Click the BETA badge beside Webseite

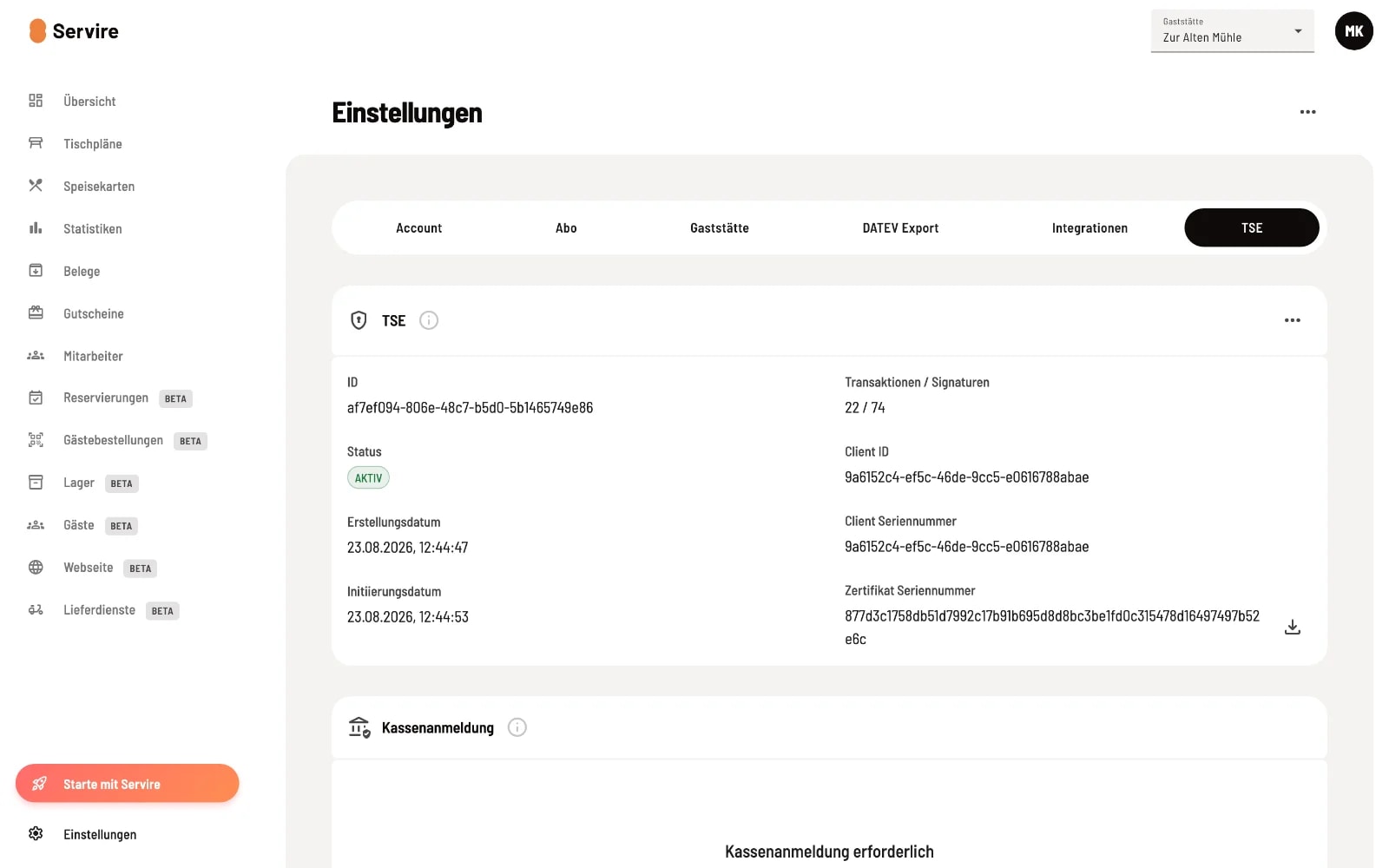click(x=140, y=569)
